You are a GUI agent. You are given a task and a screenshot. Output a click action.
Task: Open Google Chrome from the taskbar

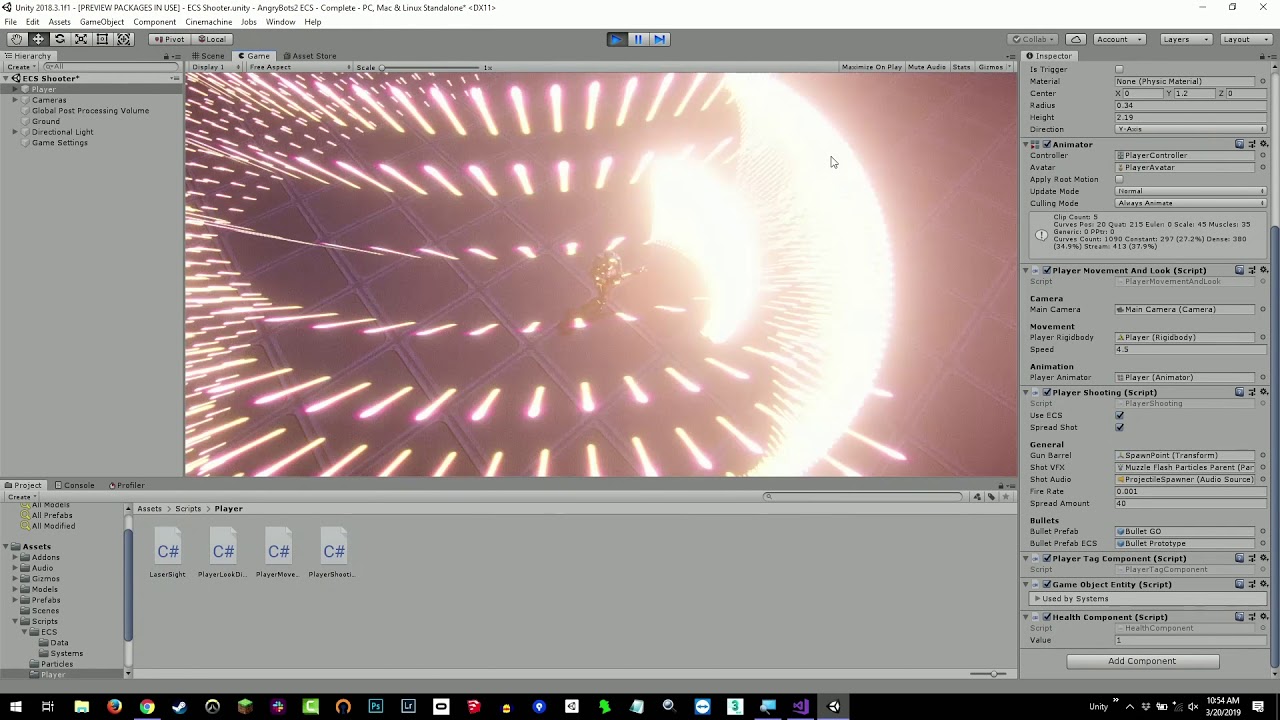(x=147, y=707)
